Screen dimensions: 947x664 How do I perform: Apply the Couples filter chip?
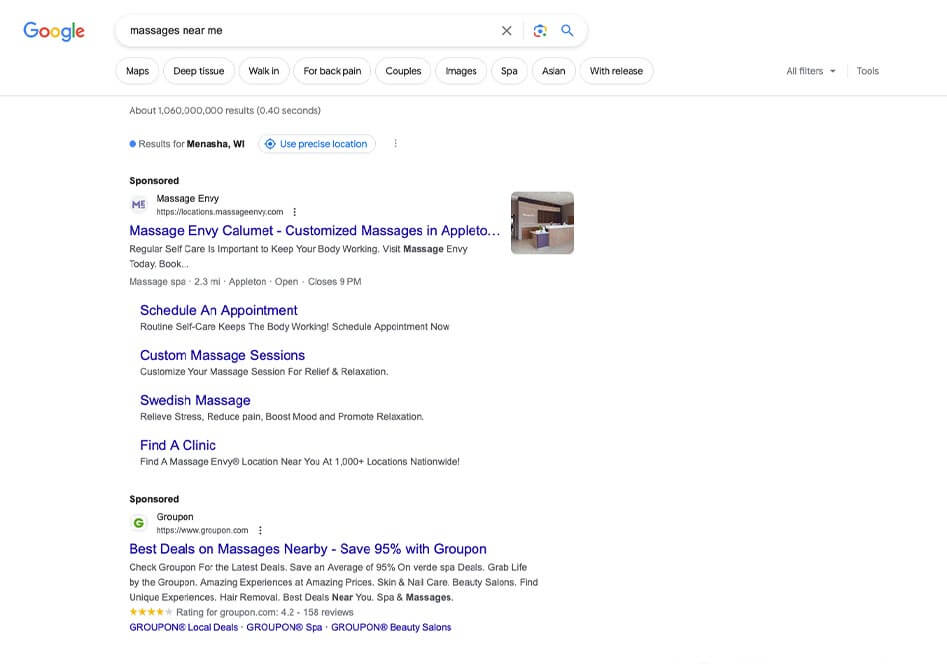pyautogui.click(x=403, y=71)
